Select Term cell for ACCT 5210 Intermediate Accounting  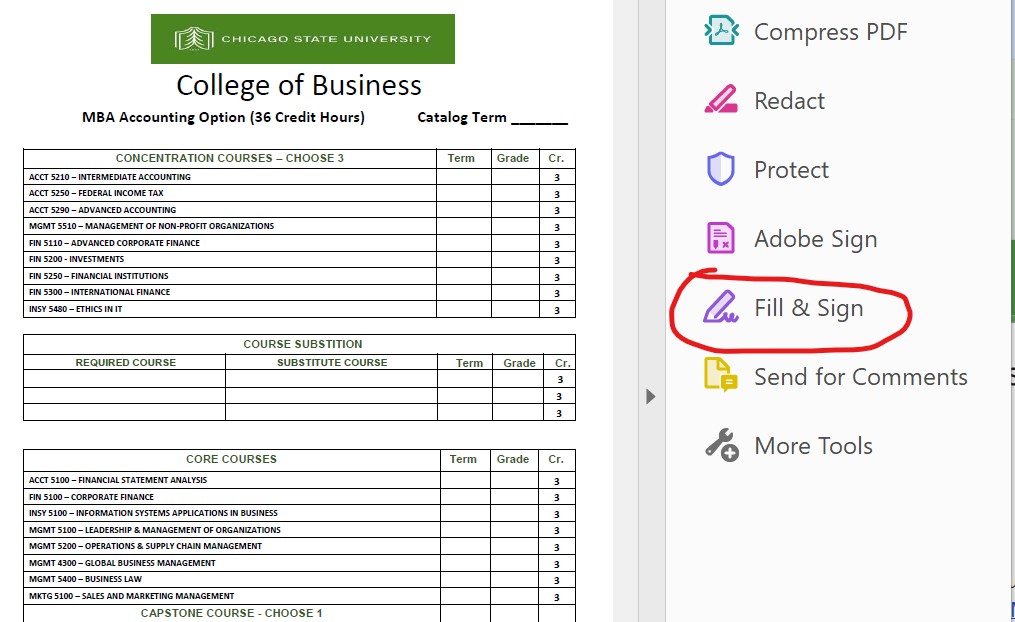coord(462,177)
